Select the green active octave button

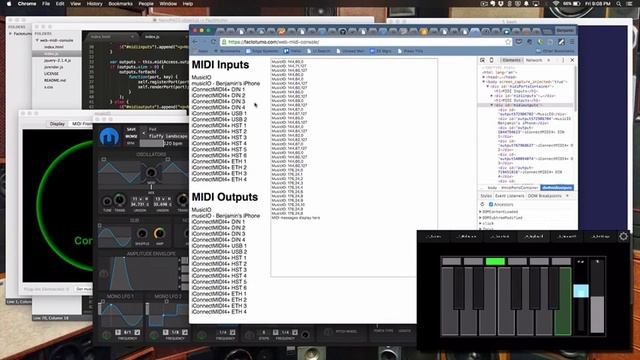[495, 262]
